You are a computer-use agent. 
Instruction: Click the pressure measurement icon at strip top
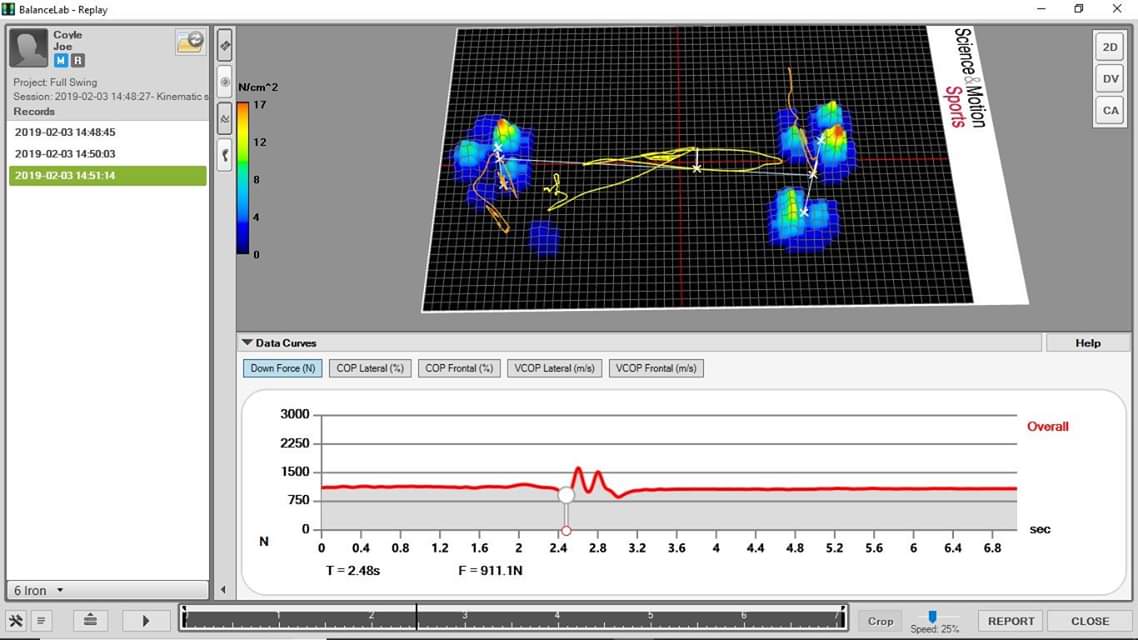click(x=224, y=45)
